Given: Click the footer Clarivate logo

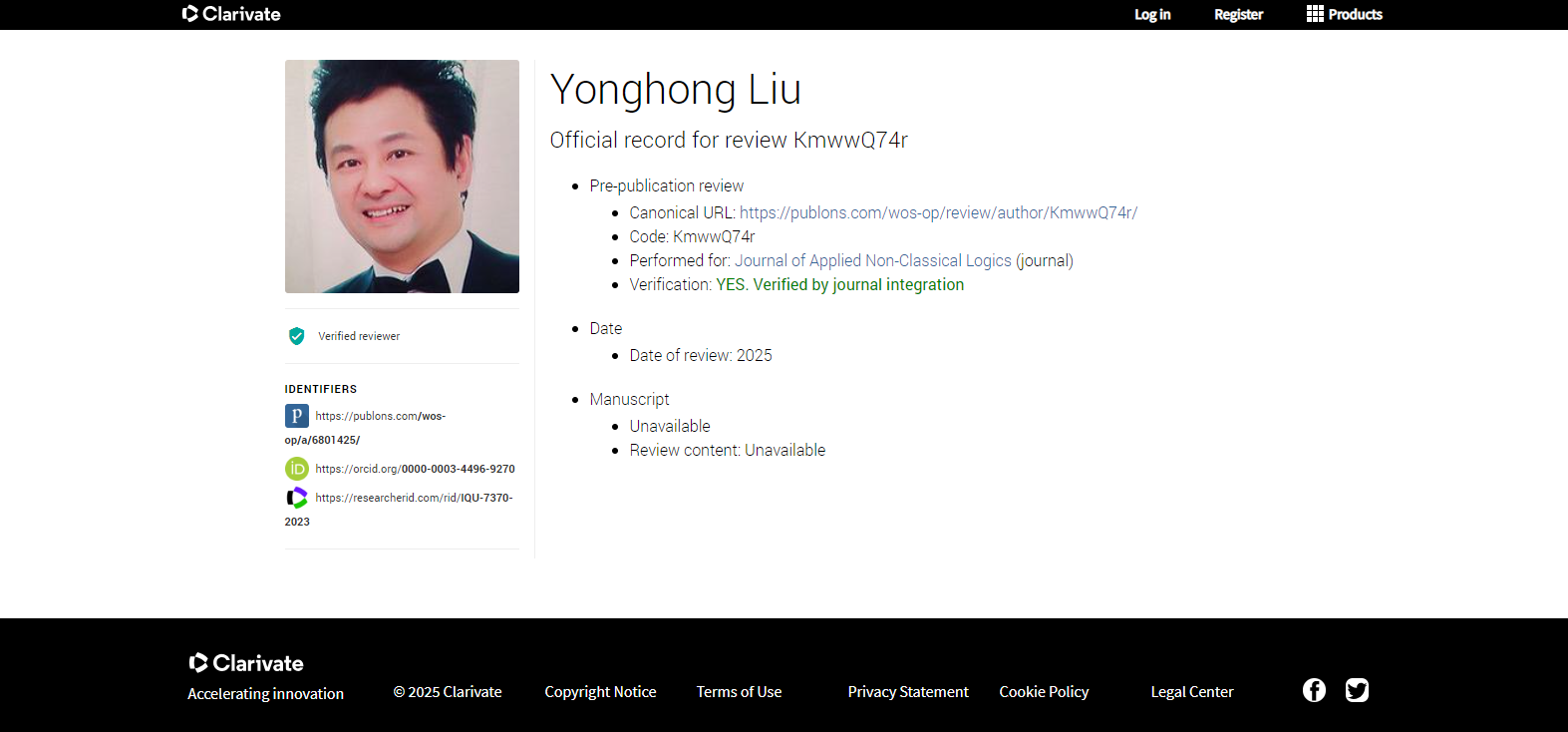Looking at the screenshot, I should [246, 663].
